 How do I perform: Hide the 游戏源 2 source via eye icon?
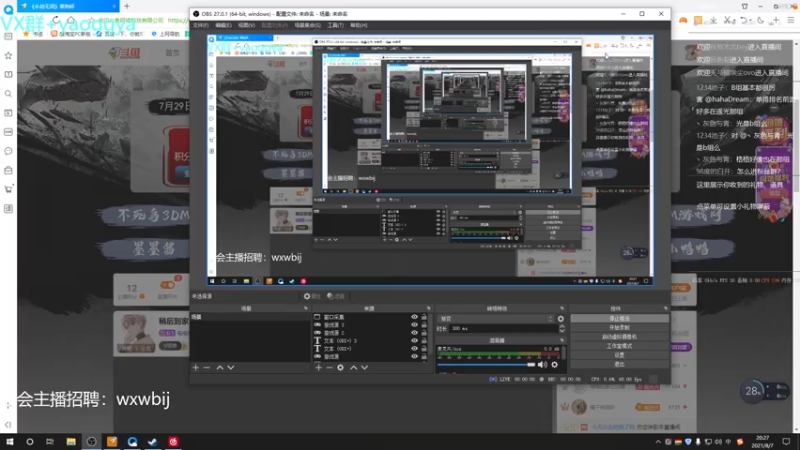tap(414, 333)
